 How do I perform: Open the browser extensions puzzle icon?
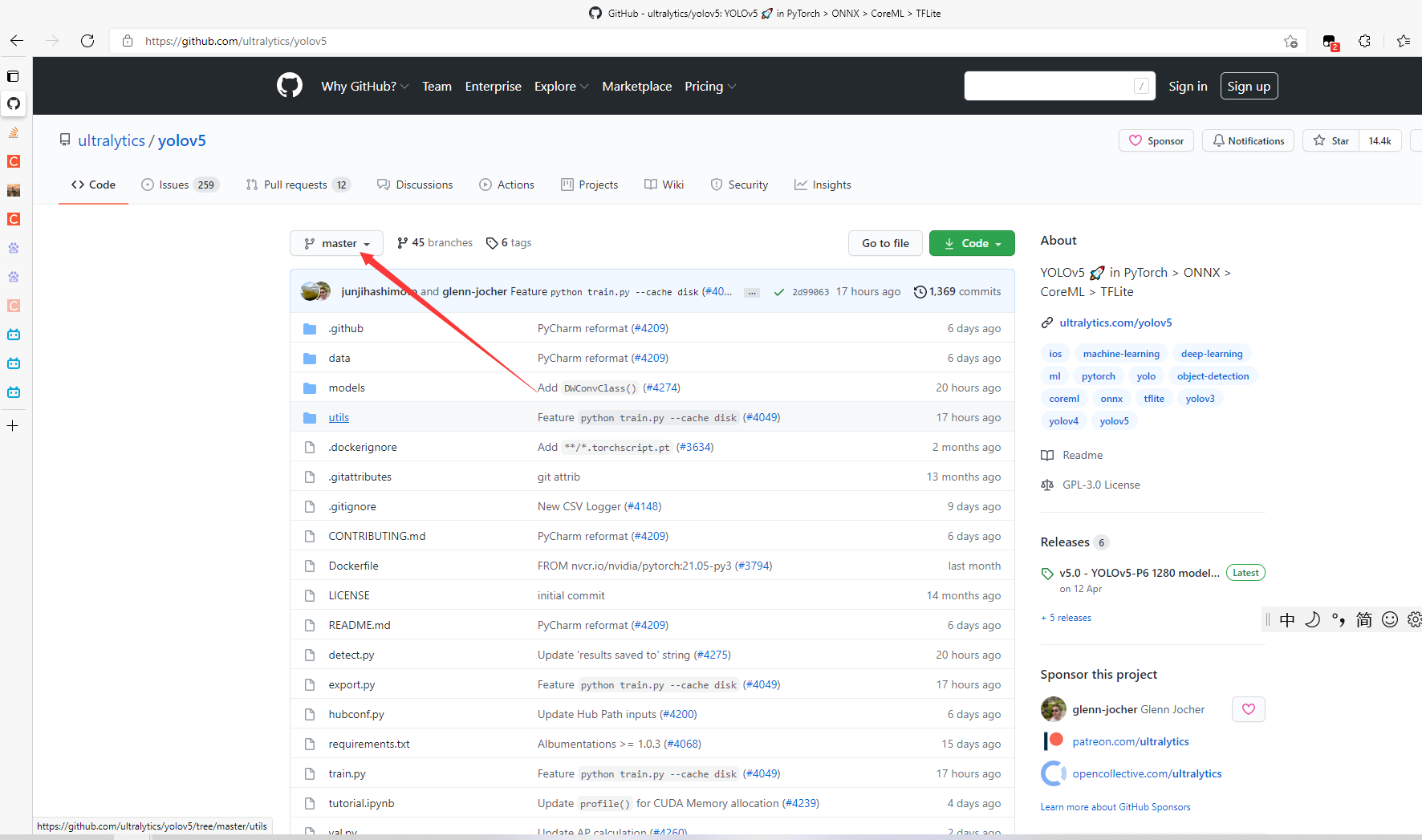coord(1364,41)
